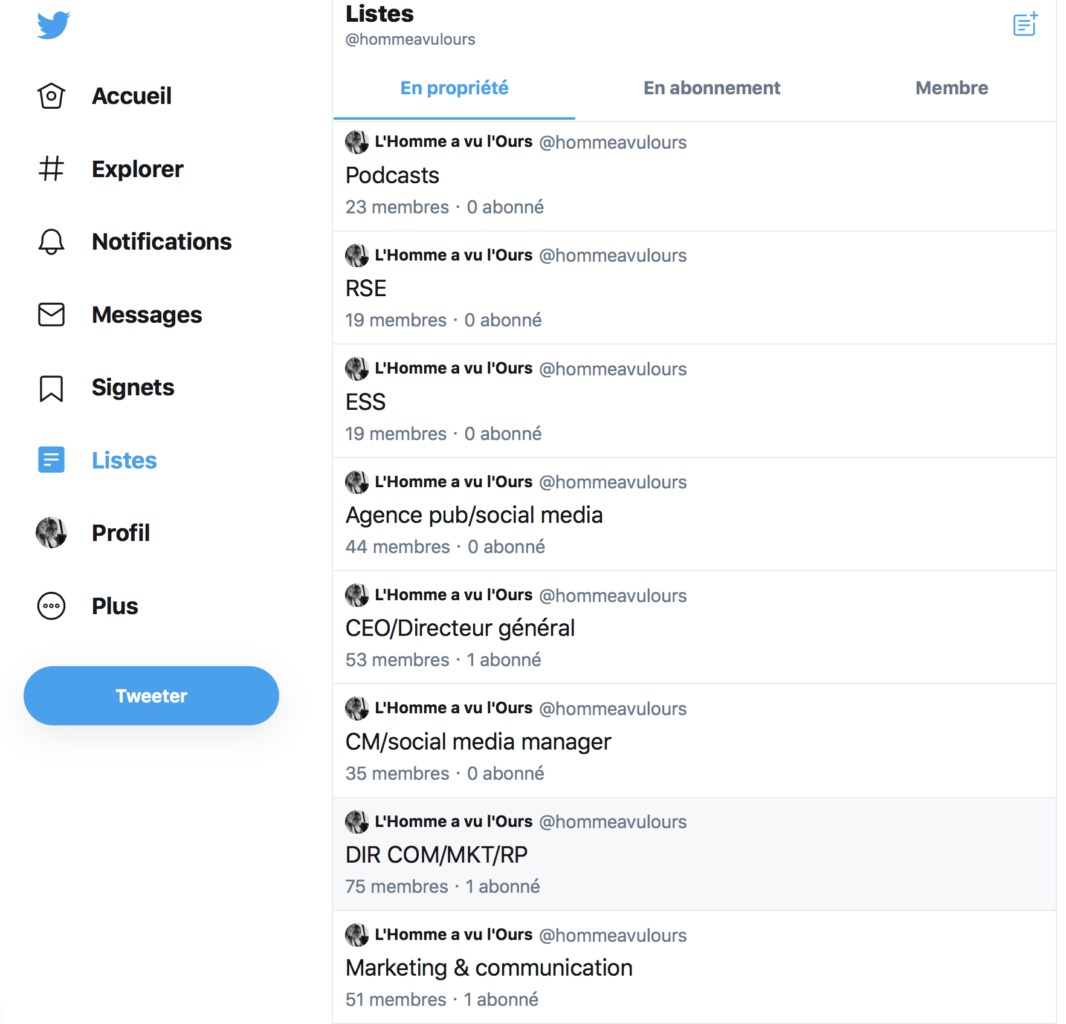Open the Agence pub/social media list
The image size is (1066, 1024).
694,515
